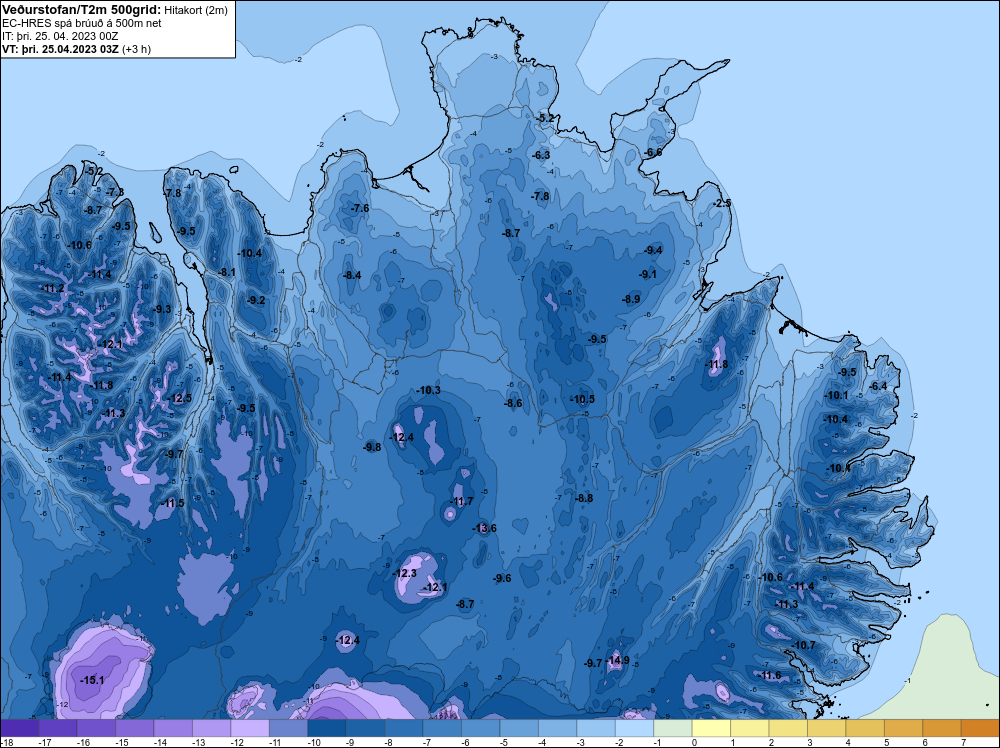Click the legend scale value -18
Screen dimensions: 1000x748
click(x=7, y=742)
